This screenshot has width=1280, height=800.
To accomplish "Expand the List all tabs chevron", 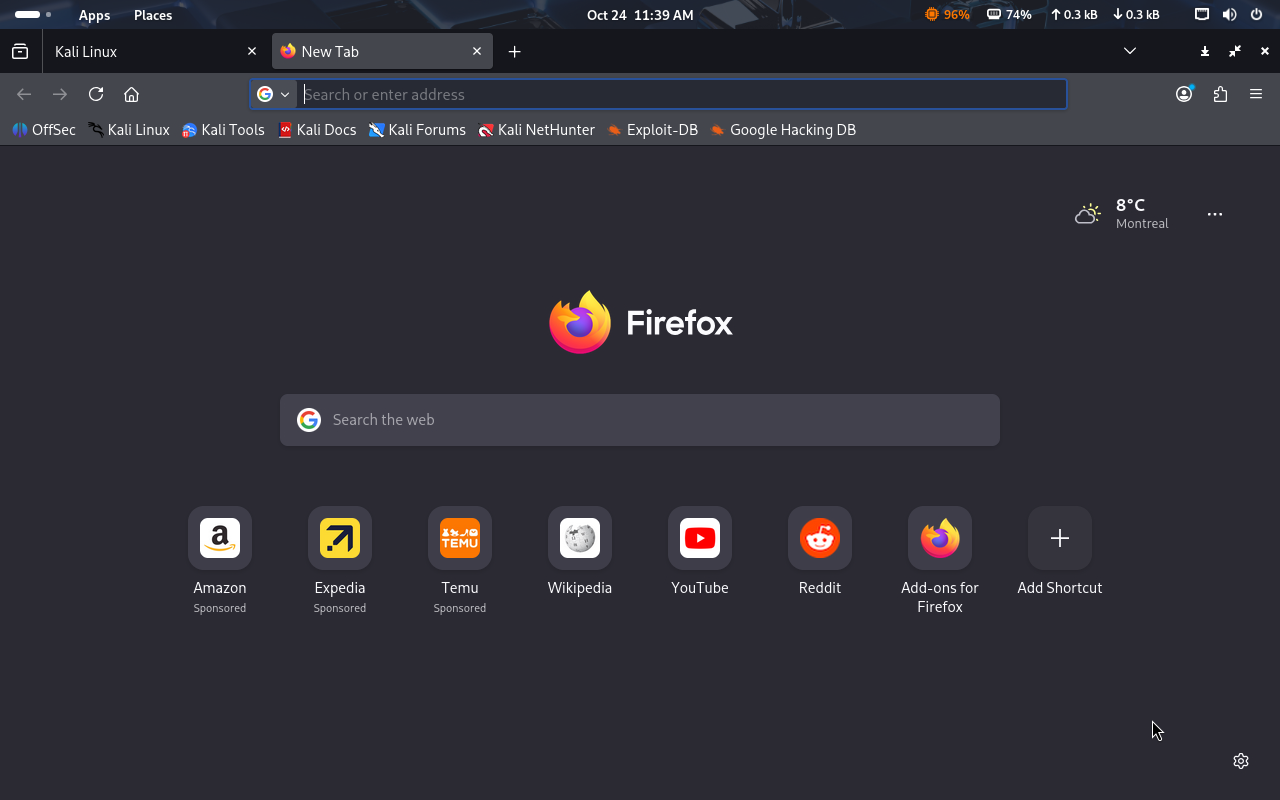I will tap(1130, 51).
